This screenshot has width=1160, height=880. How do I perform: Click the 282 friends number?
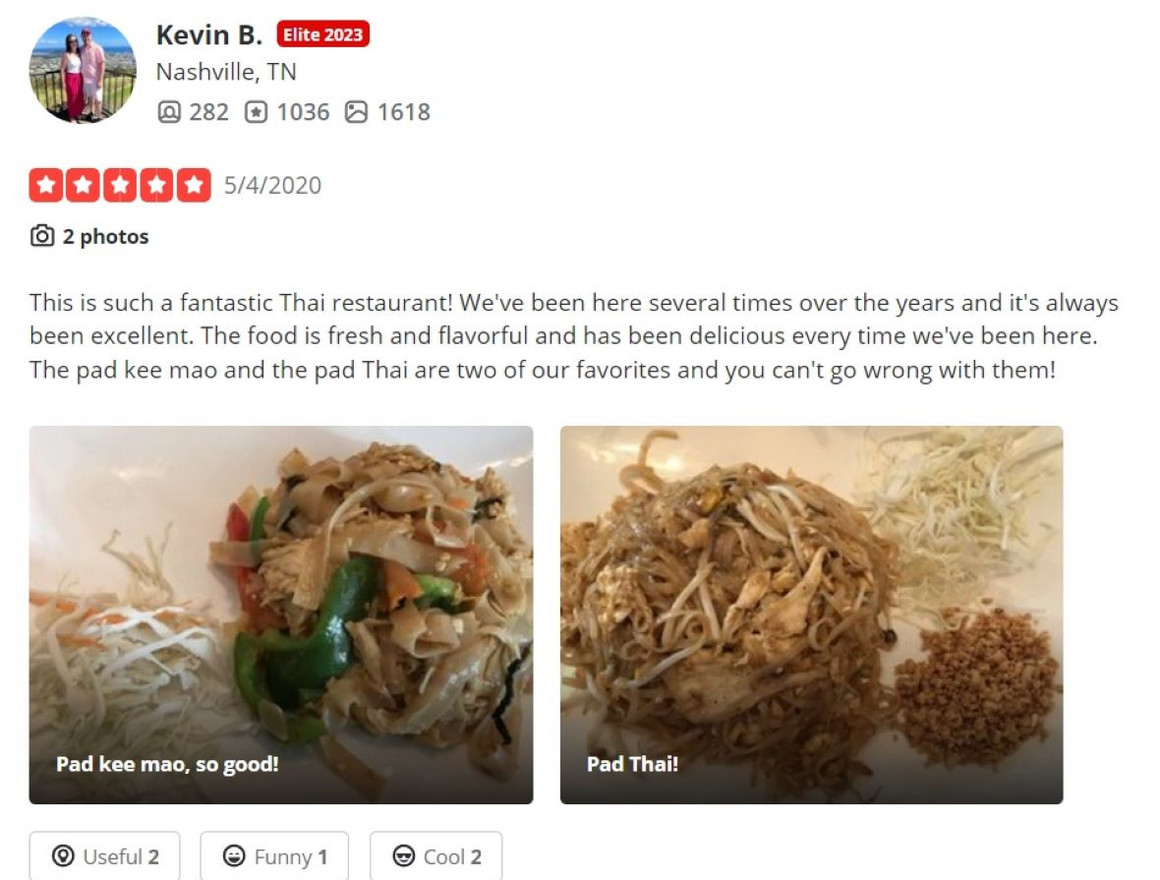[209, 112]
